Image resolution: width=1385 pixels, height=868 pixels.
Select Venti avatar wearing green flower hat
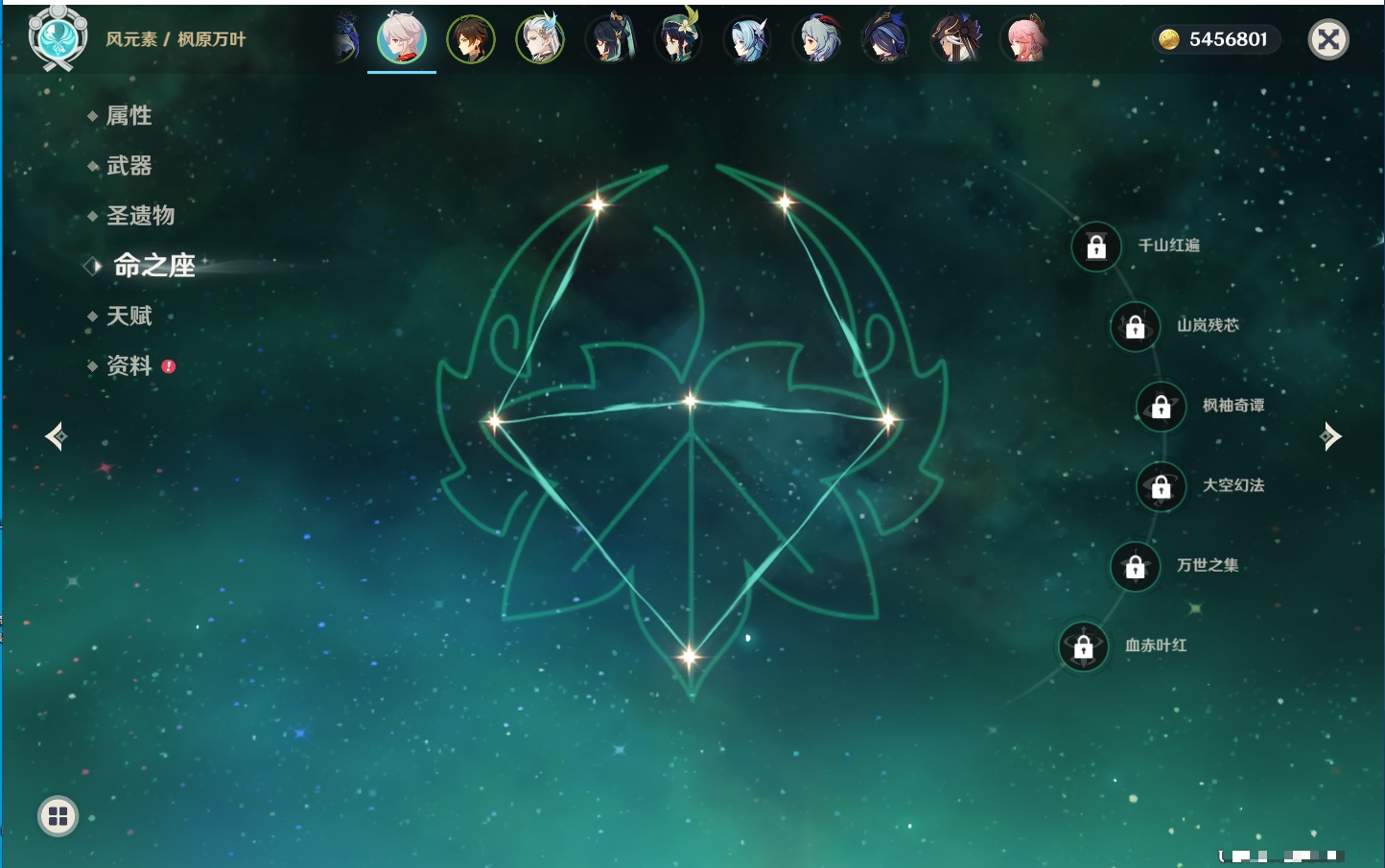[678, 37]
